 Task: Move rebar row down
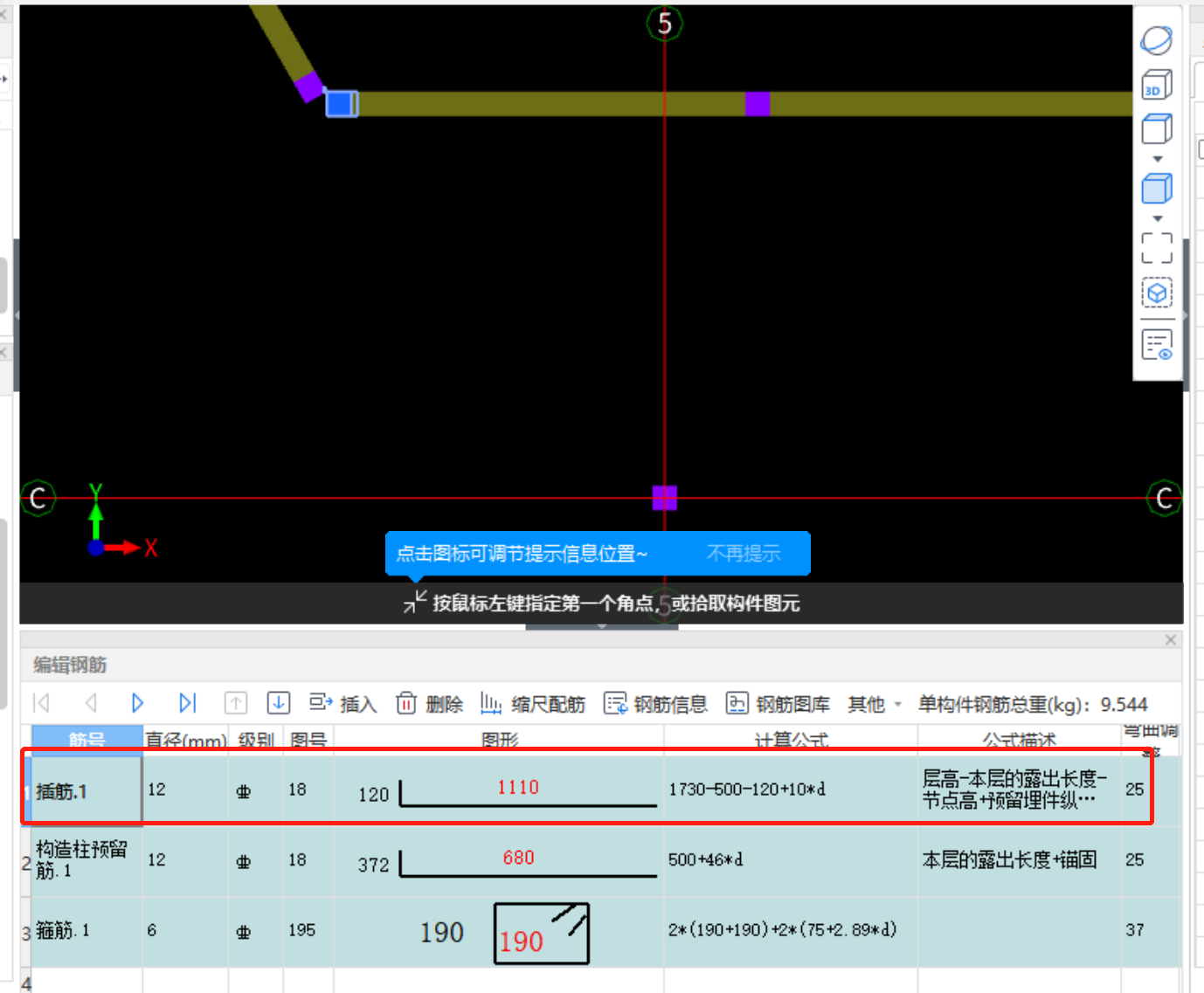click(279, 703)
